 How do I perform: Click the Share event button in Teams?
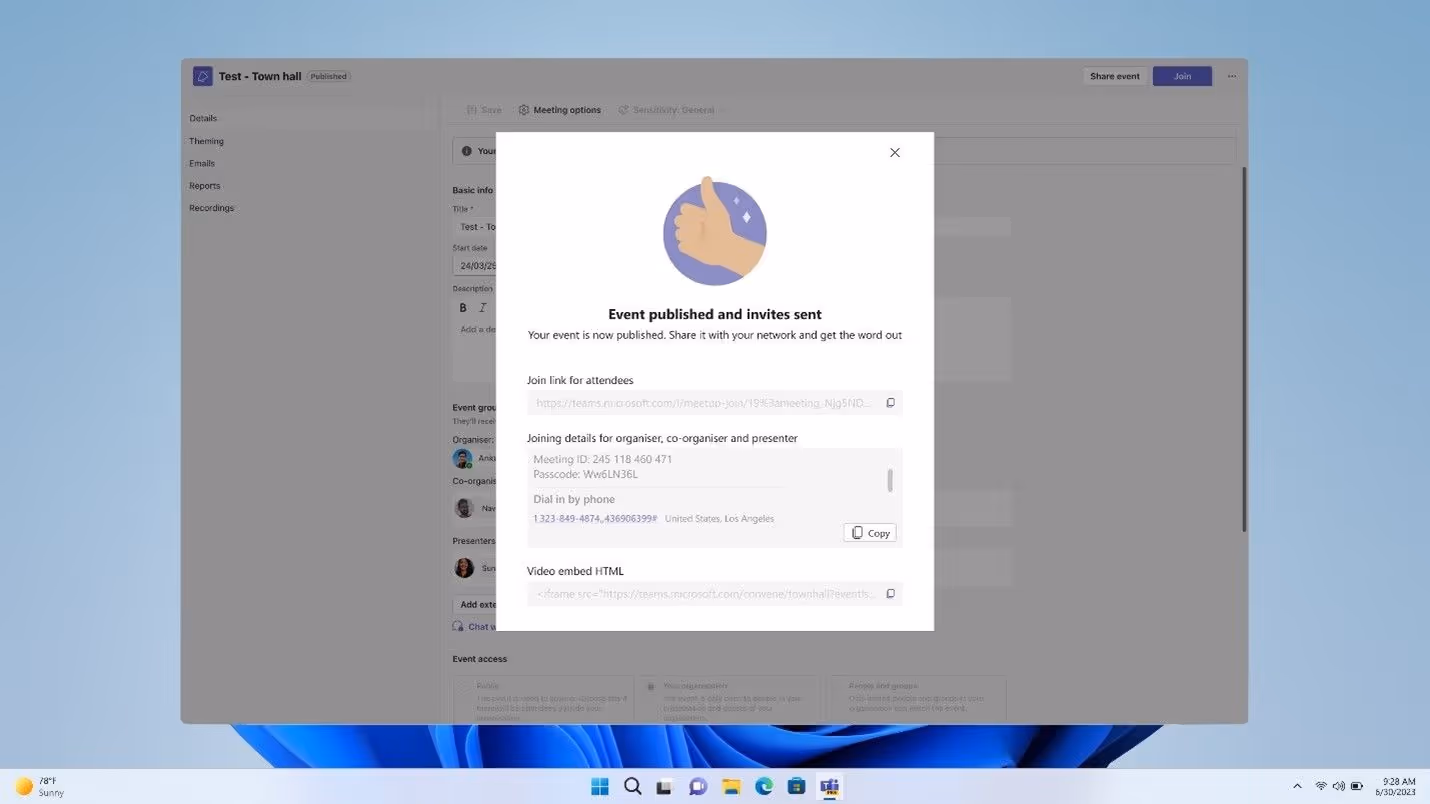tap(1114, 76)
